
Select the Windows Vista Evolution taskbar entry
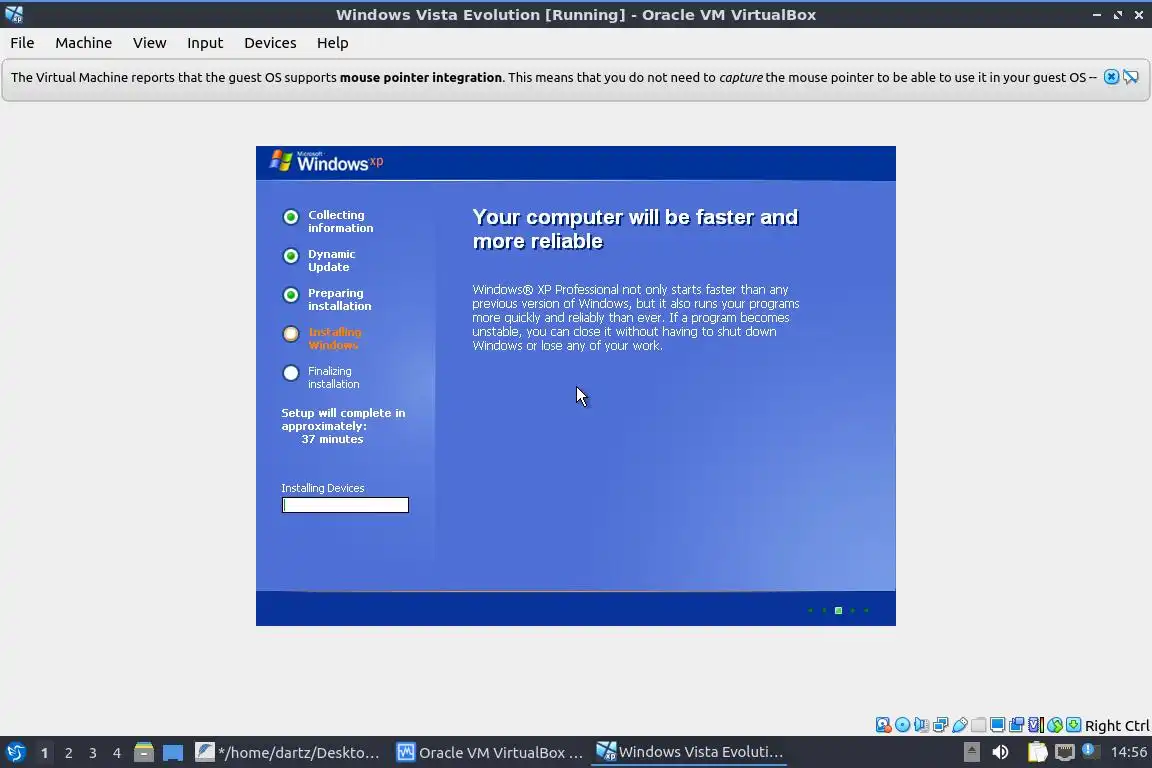pos(689,752)
